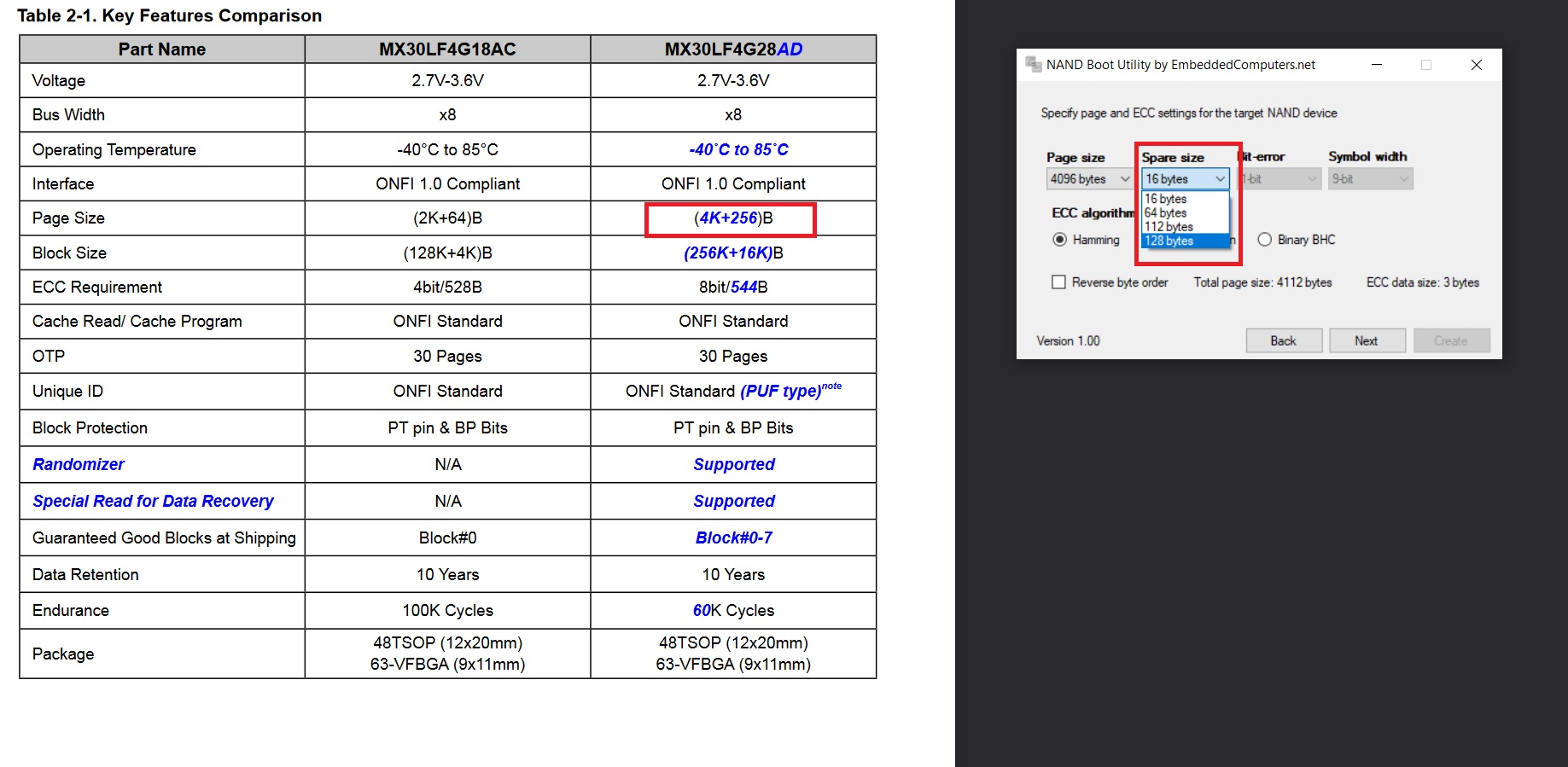Choose 64 bytes from the Spare size list
Screen dimensions: 1568x767
click(1185, 212)
